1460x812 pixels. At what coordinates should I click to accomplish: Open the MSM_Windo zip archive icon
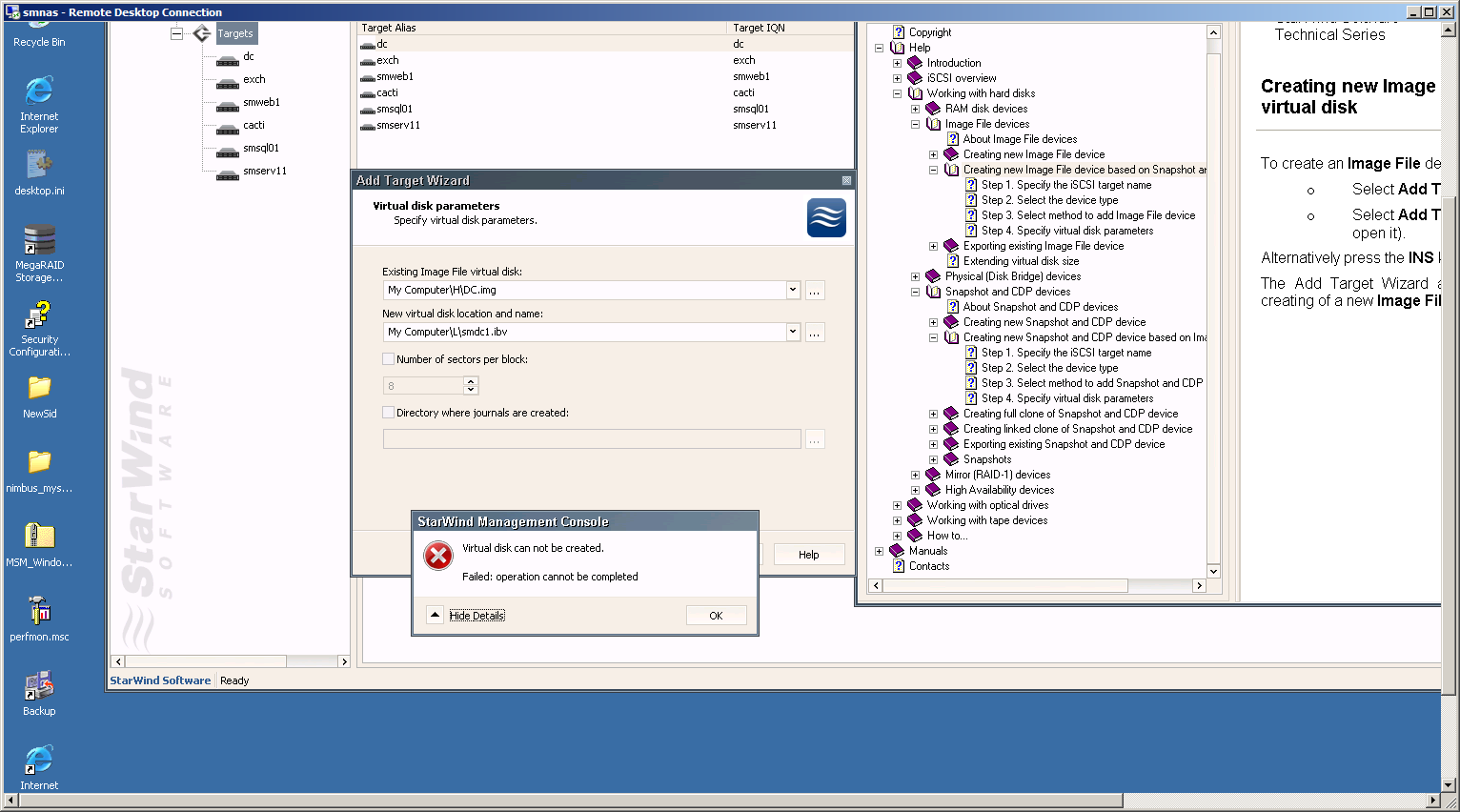[x=39, y=545]
